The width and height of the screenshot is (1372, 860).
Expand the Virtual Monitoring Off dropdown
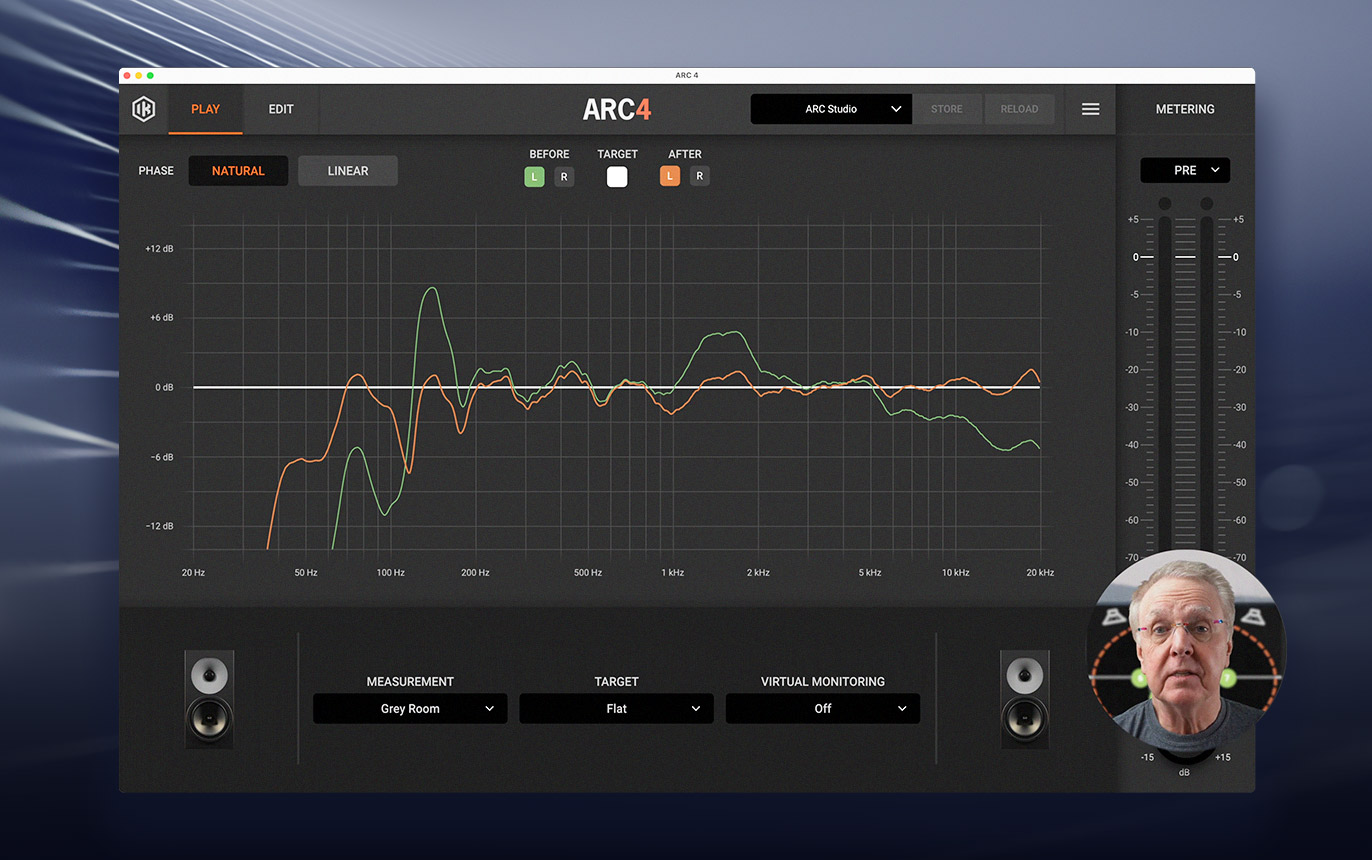pyautogui.click(x=822, y=709)
